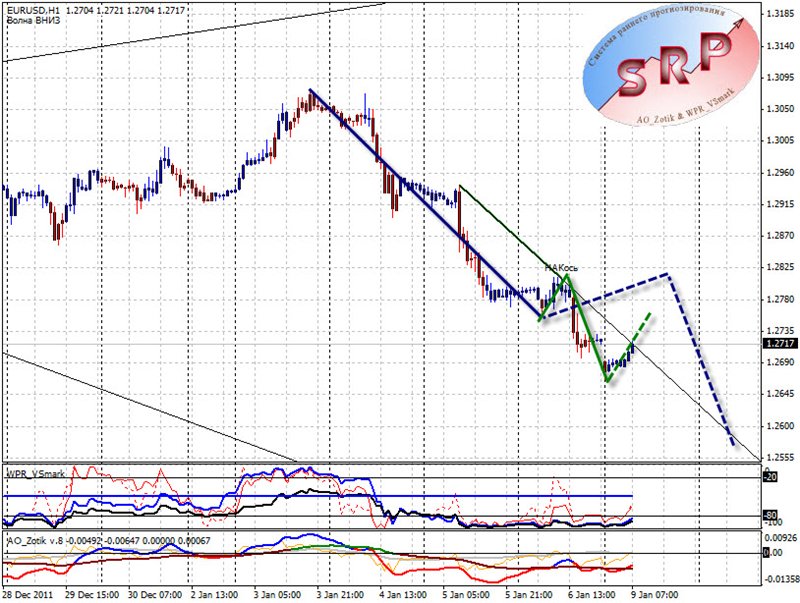Click the 6 Jan 13:00 time label
Screen dimensions: 800x603
[x=591, y=595]
